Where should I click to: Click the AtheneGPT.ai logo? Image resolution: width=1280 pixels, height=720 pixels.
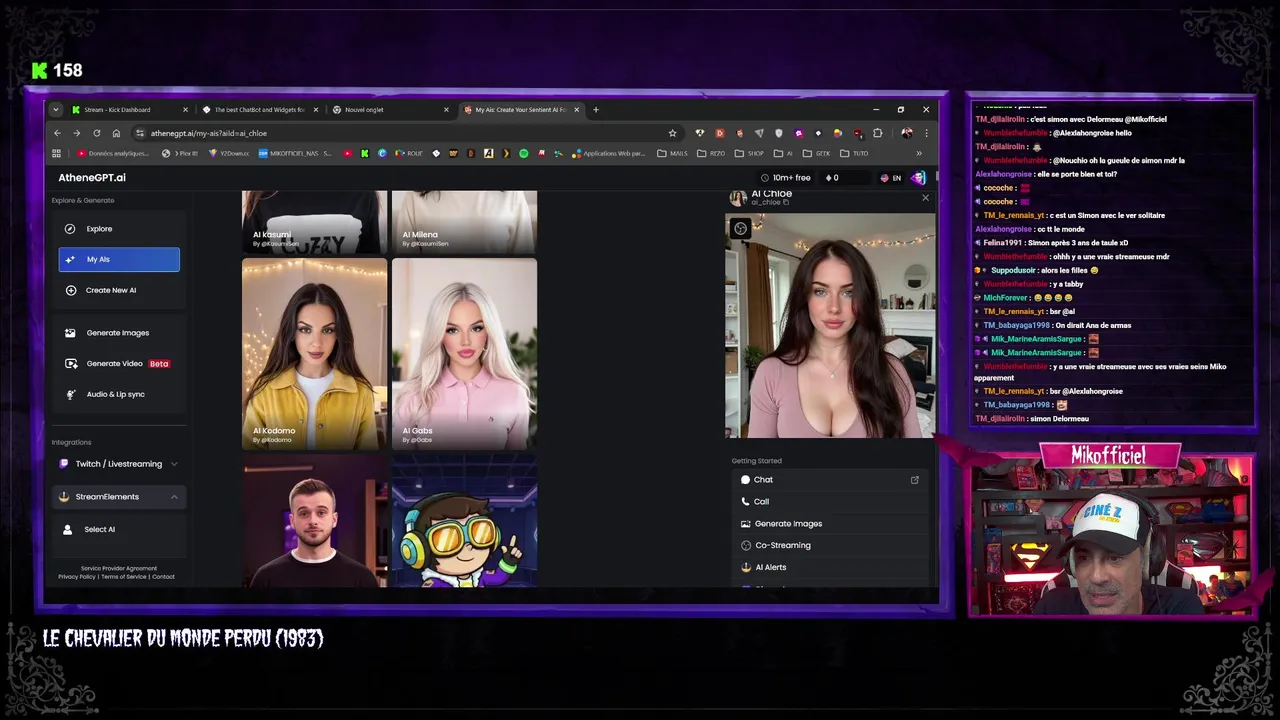point(92,178)
